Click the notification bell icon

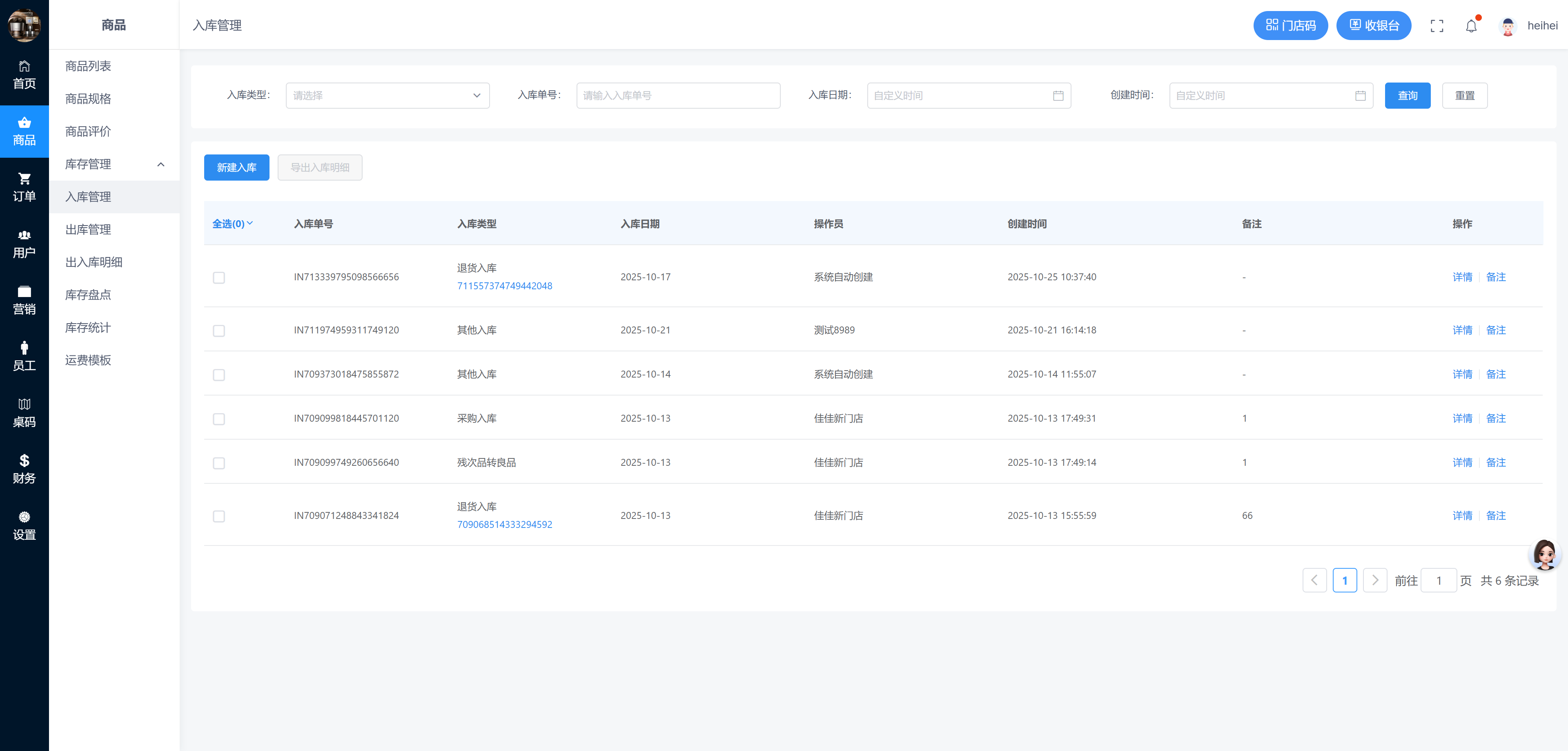pyautogui.click(x=1471, y=26)
